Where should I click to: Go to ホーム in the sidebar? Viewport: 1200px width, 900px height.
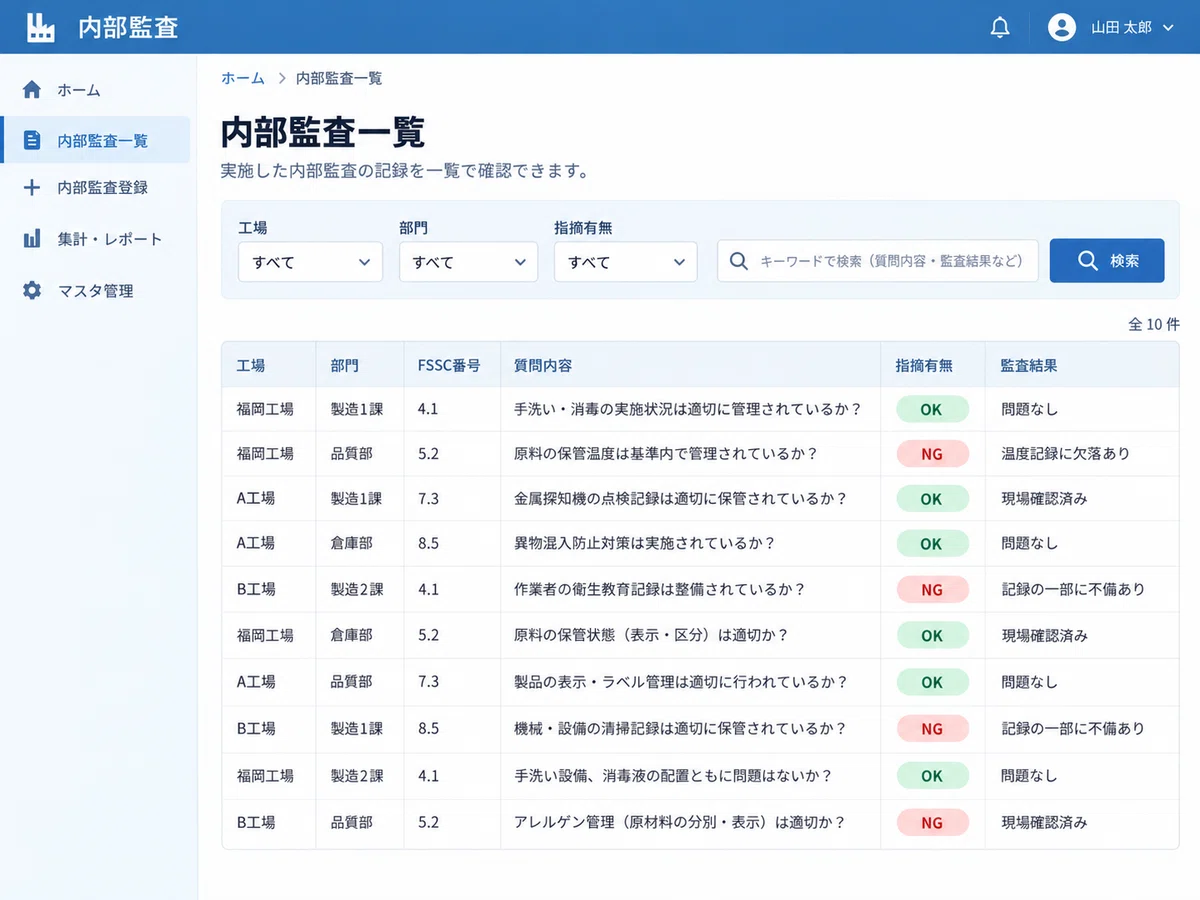tap(95, 90)
